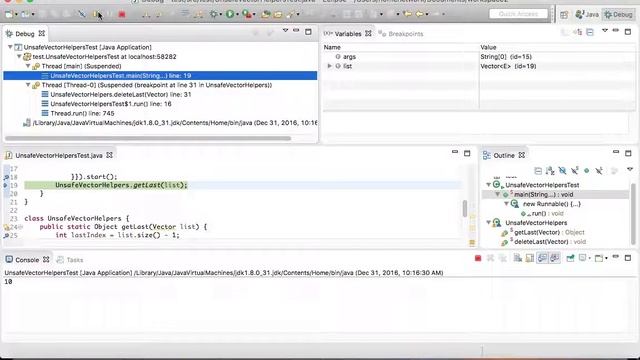Click the green Run launch icon
The image size is (640, 360).
[230, 14]
